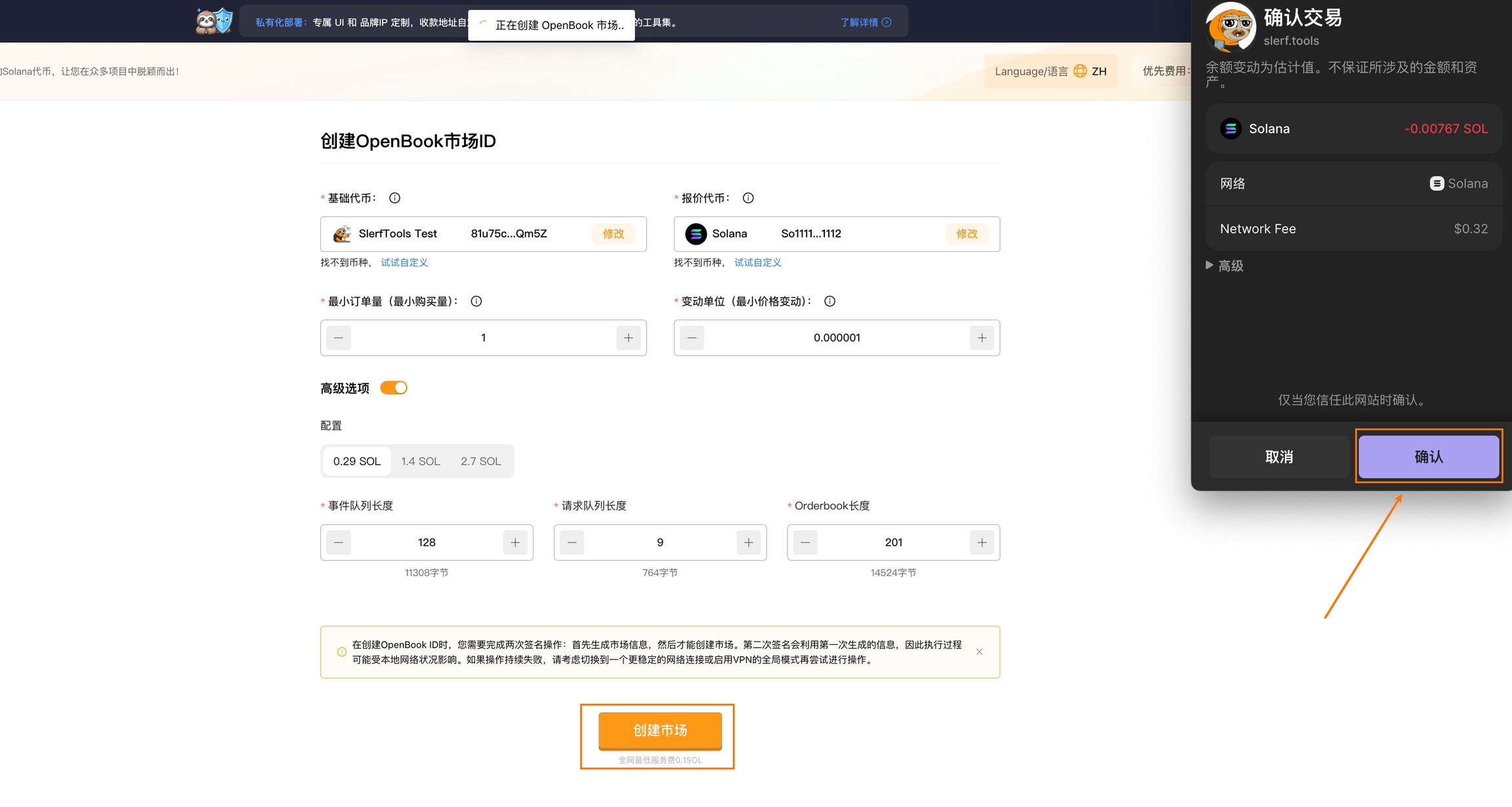Decrease tick size with minus button
This screenshot has width=1512, height=807.
click(x=692, y=338)
